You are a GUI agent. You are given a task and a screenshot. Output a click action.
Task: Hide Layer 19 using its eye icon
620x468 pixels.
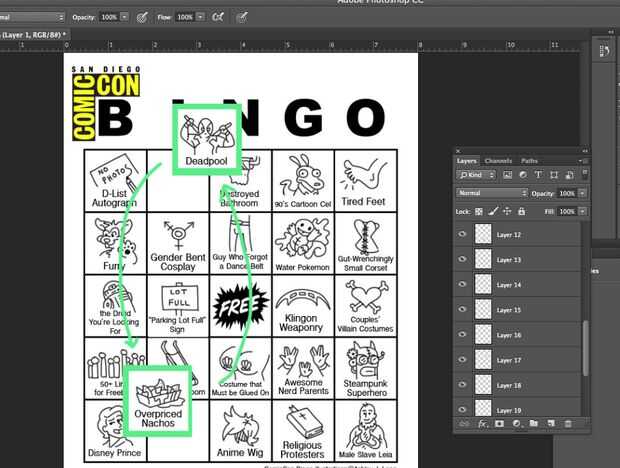tap(462, 410)
